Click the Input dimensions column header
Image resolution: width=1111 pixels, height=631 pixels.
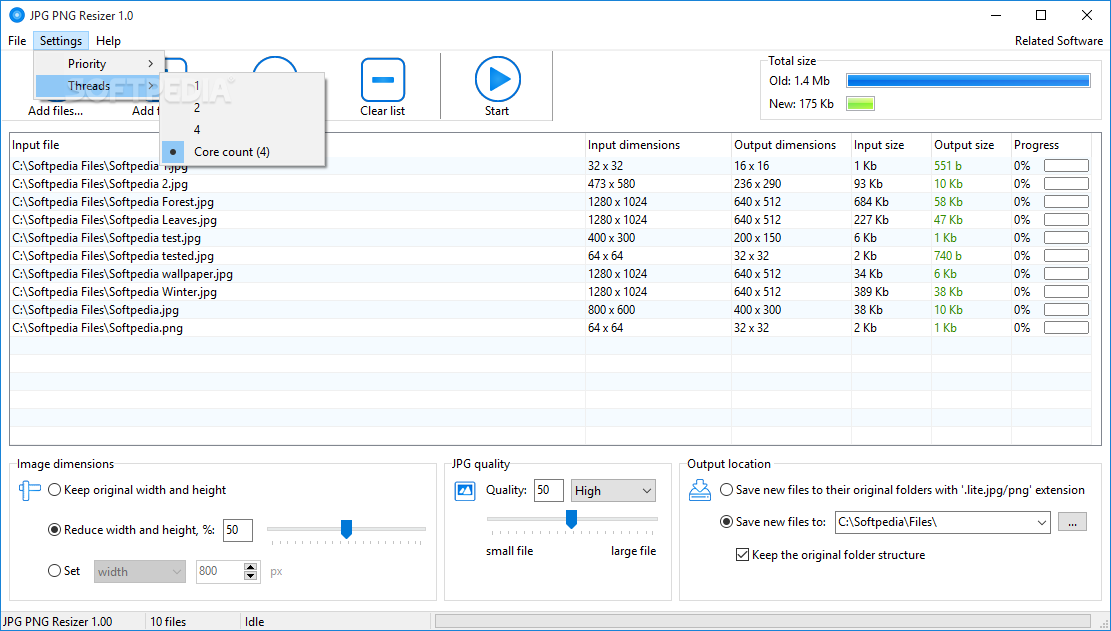click(658, 144)
